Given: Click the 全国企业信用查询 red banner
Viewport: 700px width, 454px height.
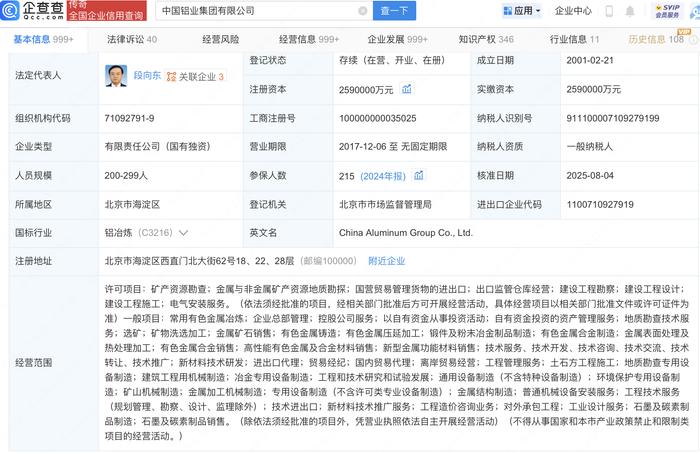Looking at the screenshot, I should pos(107,11).
